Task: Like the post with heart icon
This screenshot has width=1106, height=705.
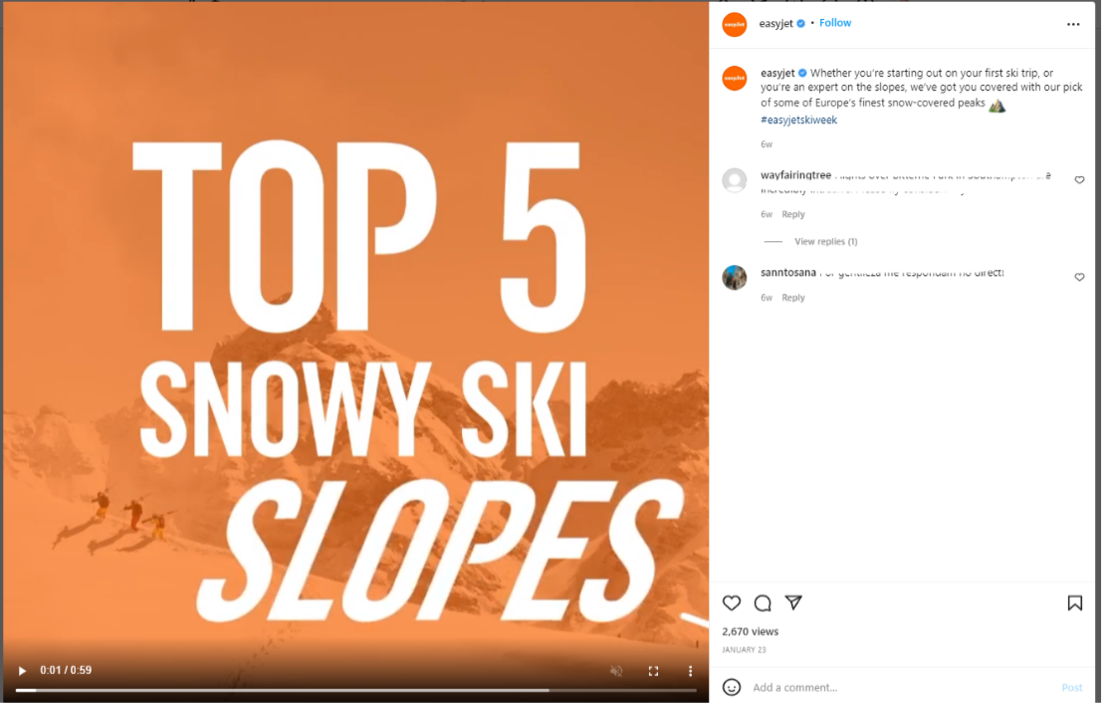Action: pyautogui.click(x=731, y=603)
